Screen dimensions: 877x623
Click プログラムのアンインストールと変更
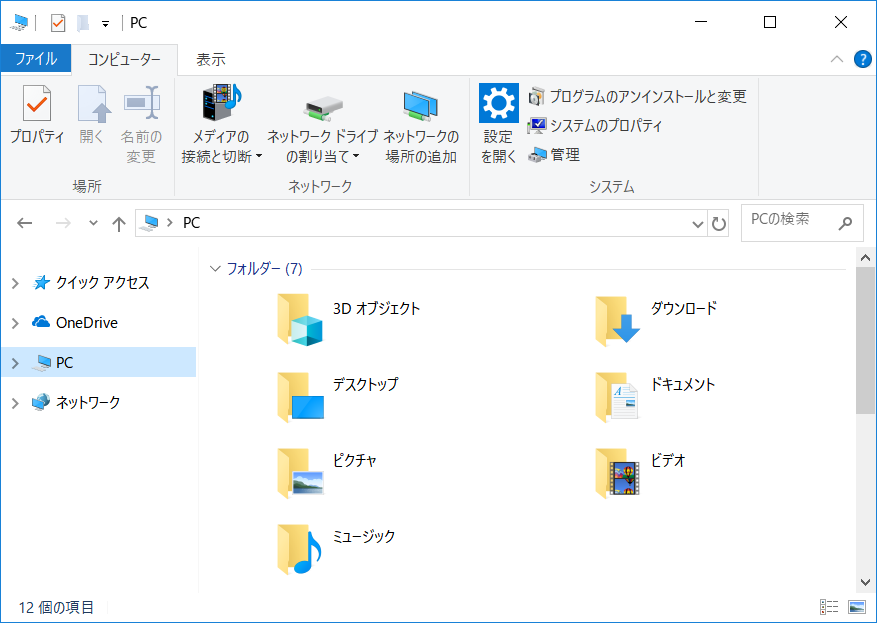pyautogui.click(x=637, y=96)
